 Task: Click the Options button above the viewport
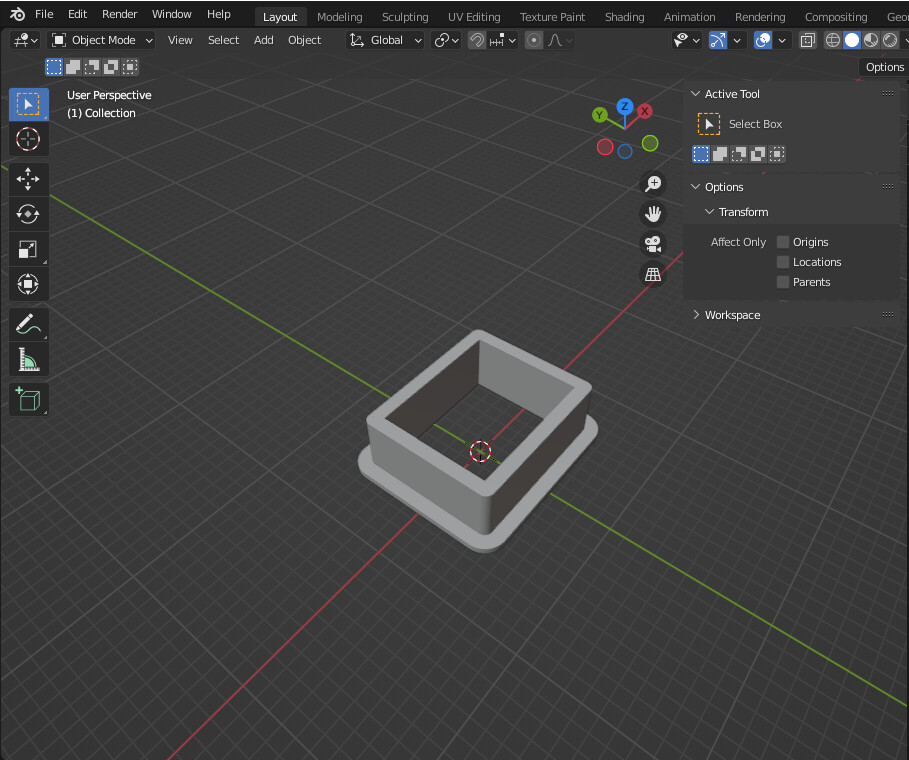[883, 66]
